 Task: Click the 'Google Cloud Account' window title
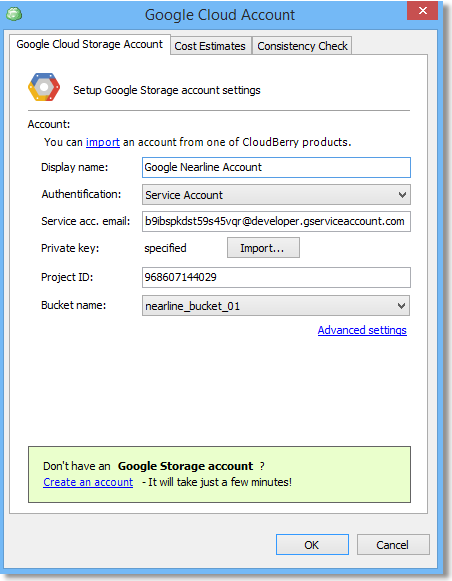220,15
